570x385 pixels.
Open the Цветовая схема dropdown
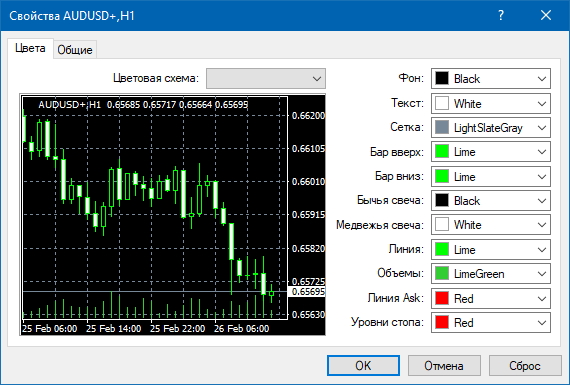[x=266, y=79]
